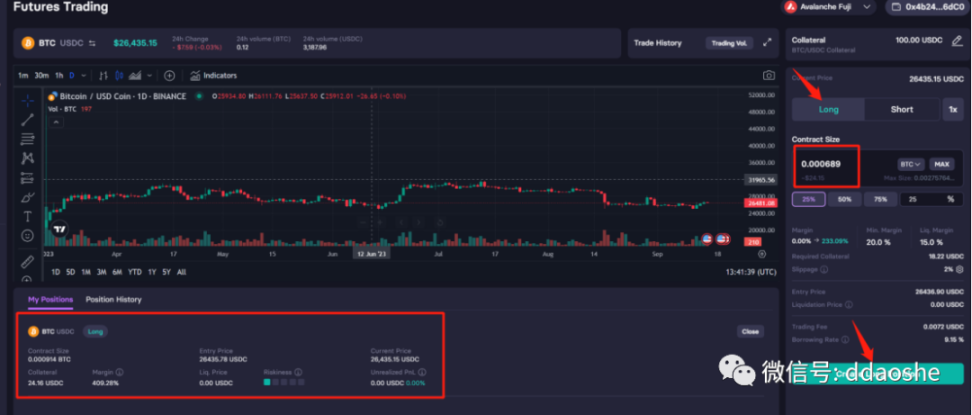This screenshot has width=972, height=415.
Task: Take a chart snapshot with camera icon
Action: coord(768,76)
